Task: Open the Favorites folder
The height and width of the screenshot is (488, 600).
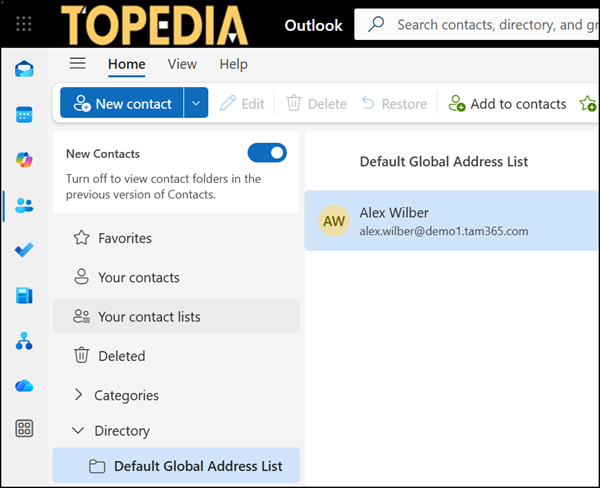Action: click(x=124, y=238)
